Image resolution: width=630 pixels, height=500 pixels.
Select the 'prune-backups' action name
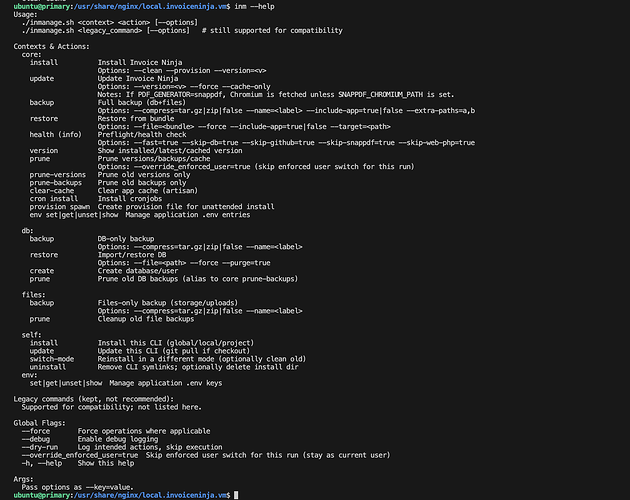pyautogui.click(x=55, y=183)
